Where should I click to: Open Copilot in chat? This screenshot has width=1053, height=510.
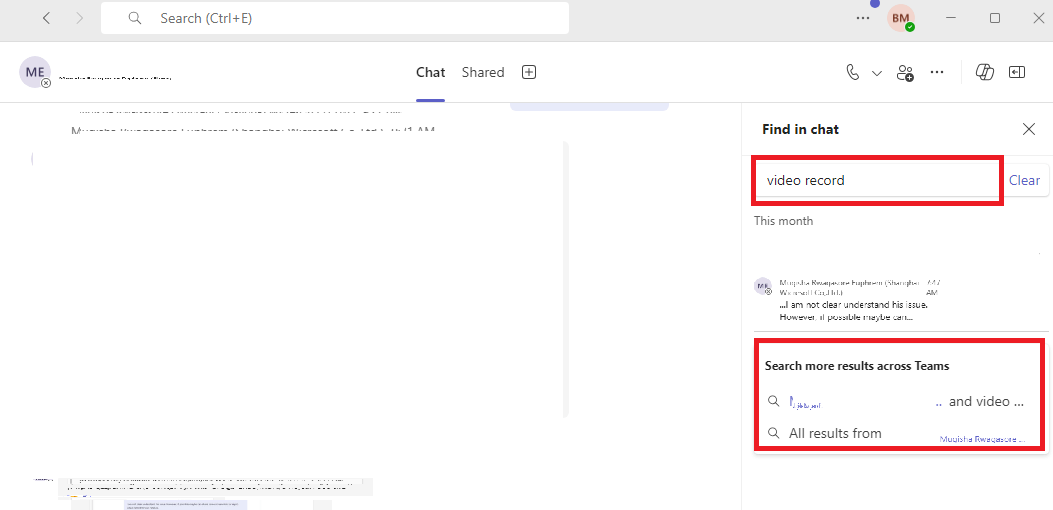point(985,73)
